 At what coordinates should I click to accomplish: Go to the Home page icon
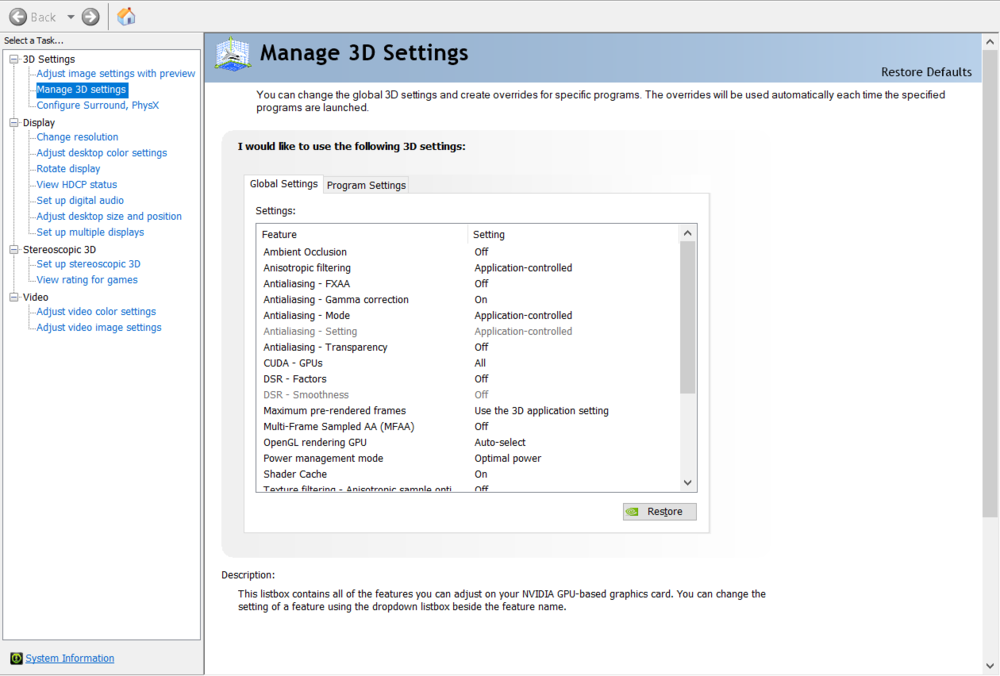tap(126, 17)
